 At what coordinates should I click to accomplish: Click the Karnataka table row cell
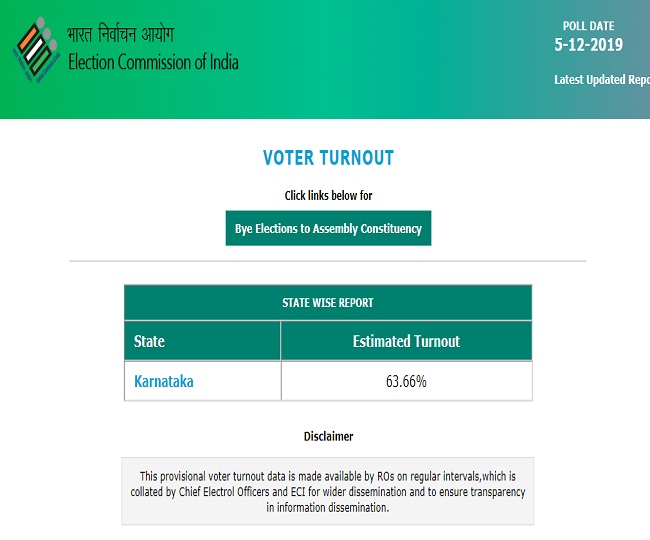coord(202,381)
